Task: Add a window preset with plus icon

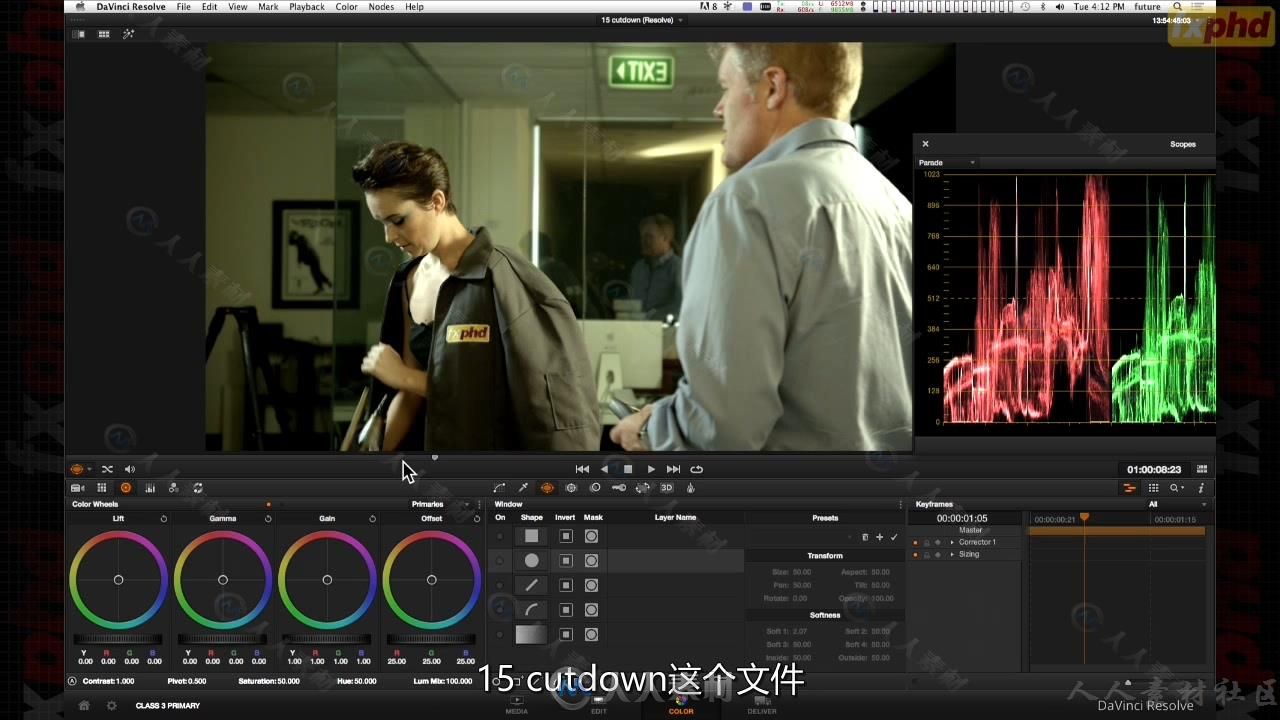Action: coord(880,537)
